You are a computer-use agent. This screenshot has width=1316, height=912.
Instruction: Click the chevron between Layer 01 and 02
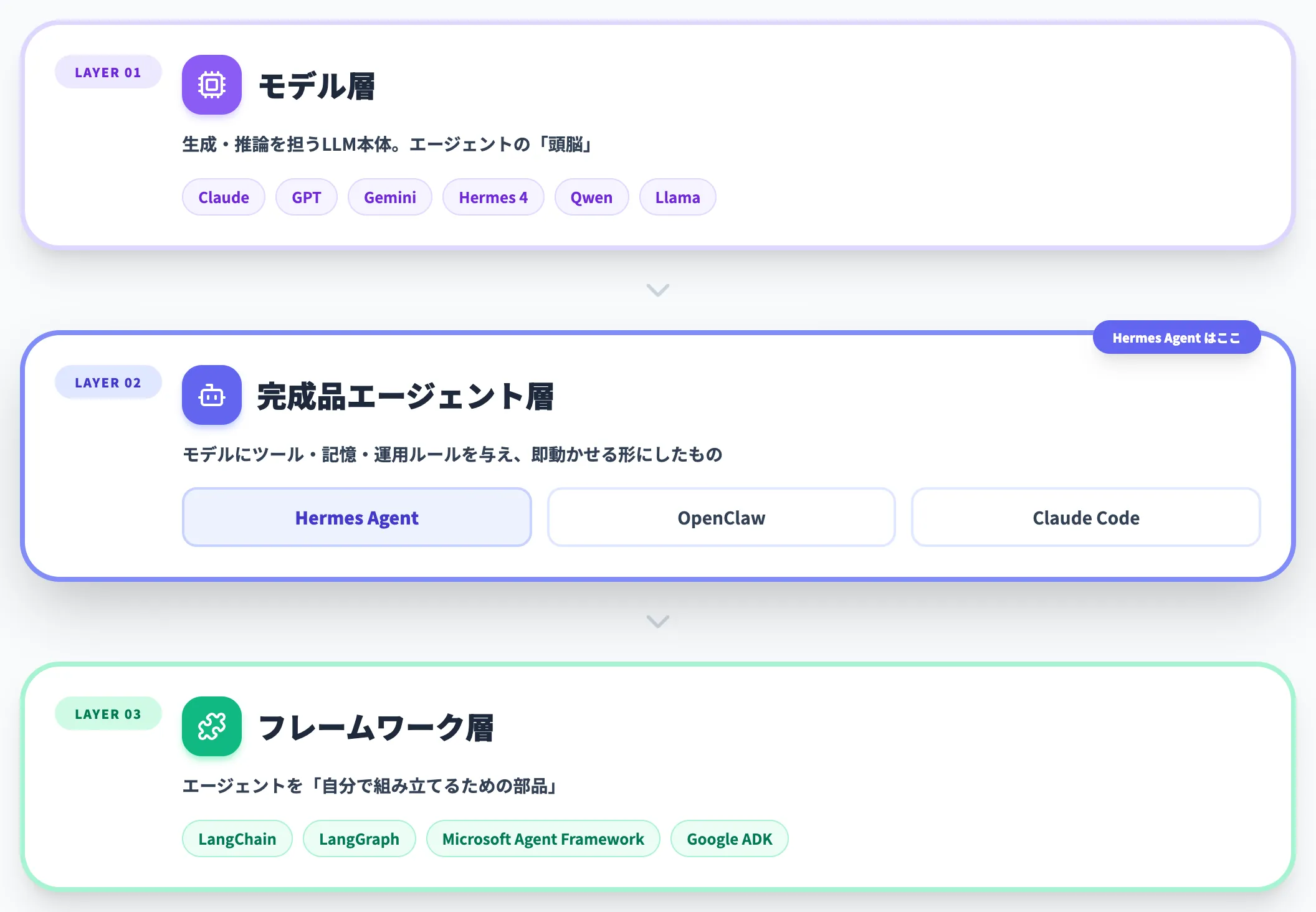tap(658, 290)
